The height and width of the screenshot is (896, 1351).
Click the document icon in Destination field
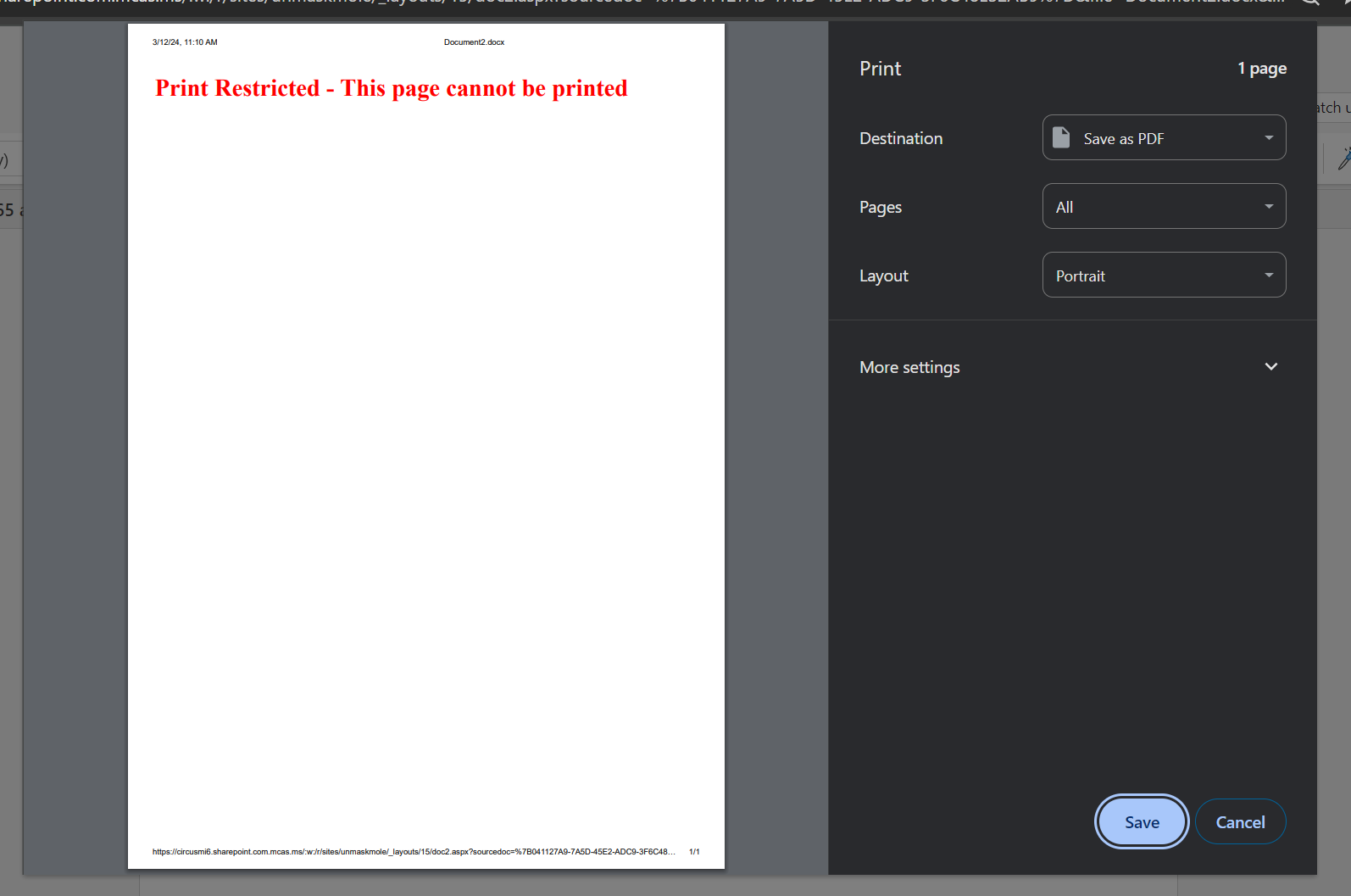coord(1061,137)
